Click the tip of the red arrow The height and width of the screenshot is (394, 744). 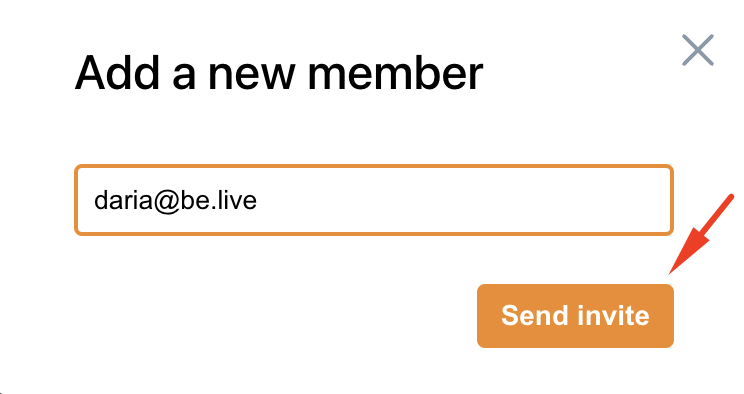point(670,272)
